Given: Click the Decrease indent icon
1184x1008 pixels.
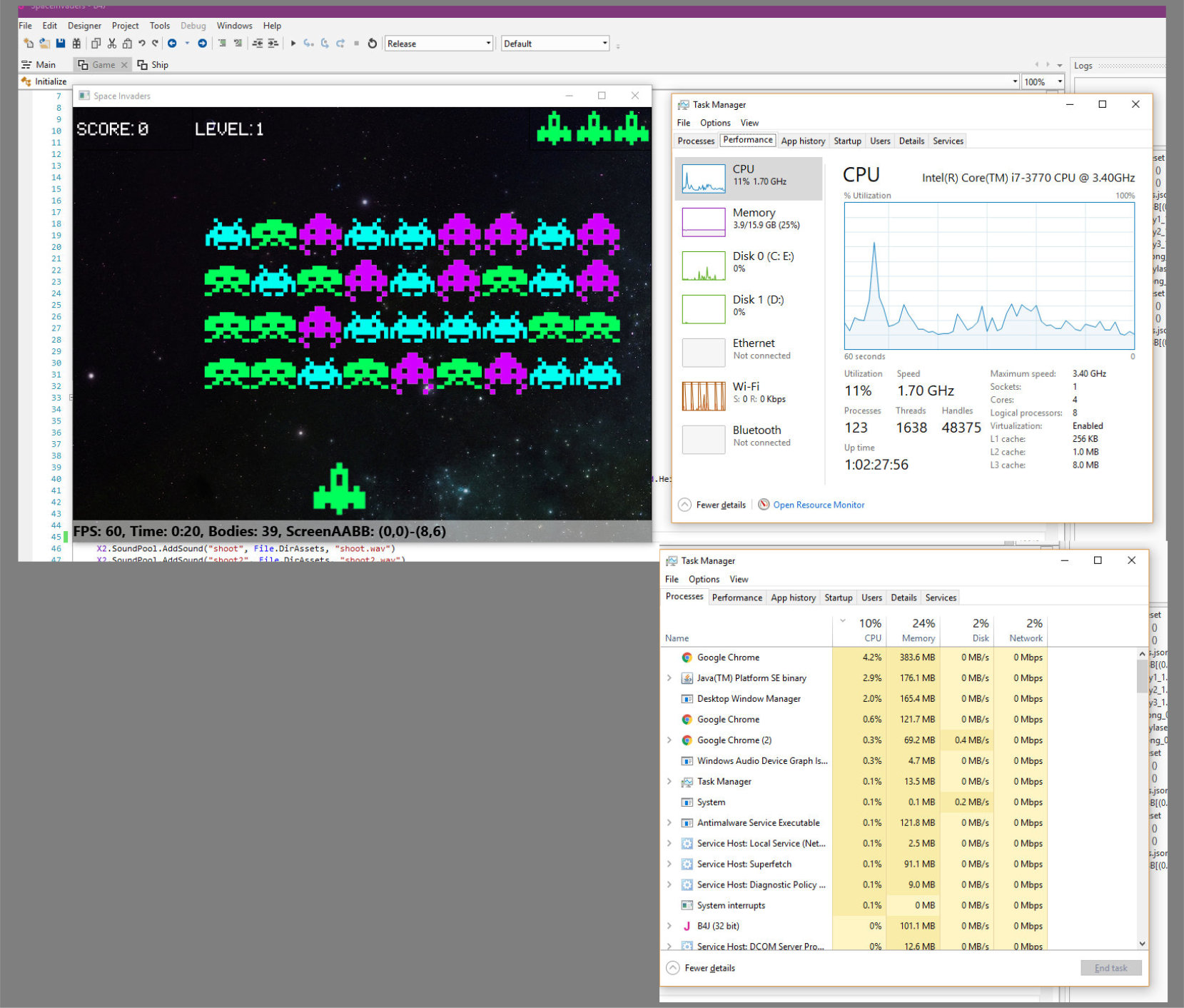Looking at the screenshot, I should point(258,44).
